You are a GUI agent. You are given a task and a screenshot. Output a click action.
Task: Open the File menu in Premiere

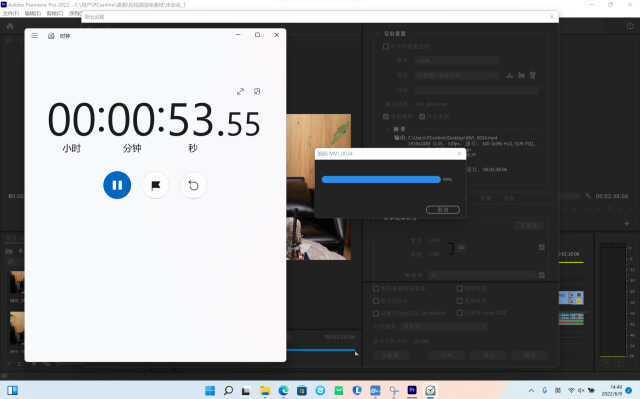pos(11,13)
